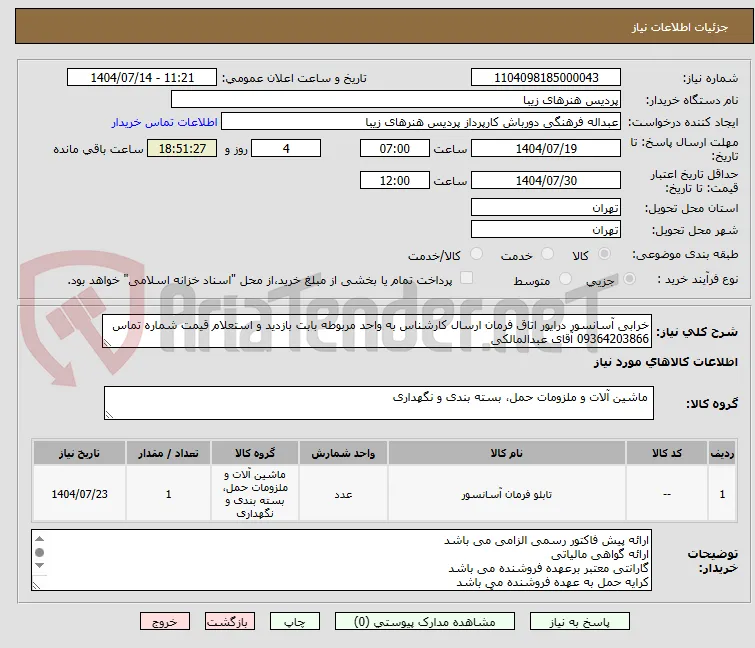The width and height of the screenshot is (755, 648).
Task: Click the جزئیات اطلاعات نیاز header title
Action: click(679, 27)
